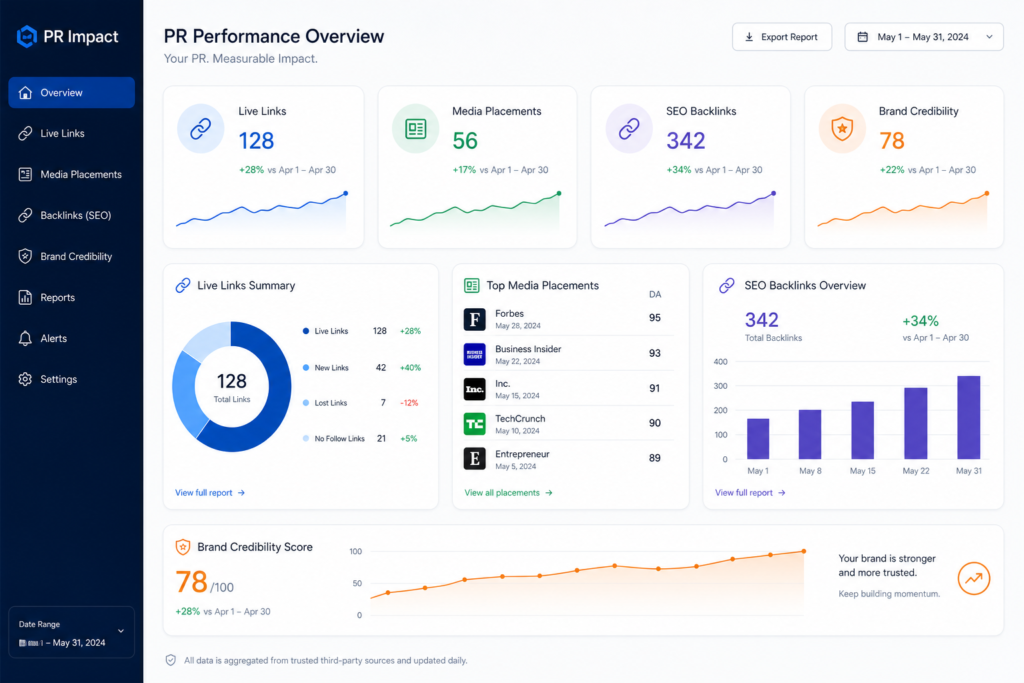Click the download icon on Export Report
Image resolution: width=1024 pixels, height=683 pixels.
749,37
